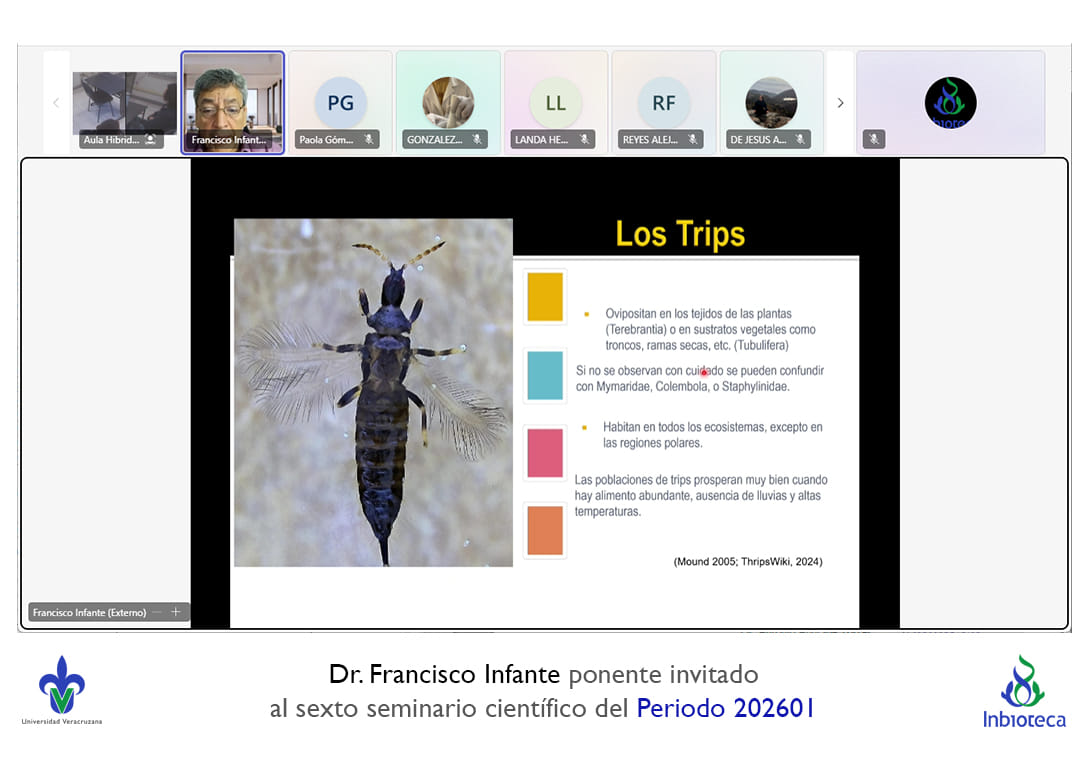This screenshot has width=1090, height=760.
Task: Click the mic icon on DE JESUS tile
Action: tap(801, 140)
